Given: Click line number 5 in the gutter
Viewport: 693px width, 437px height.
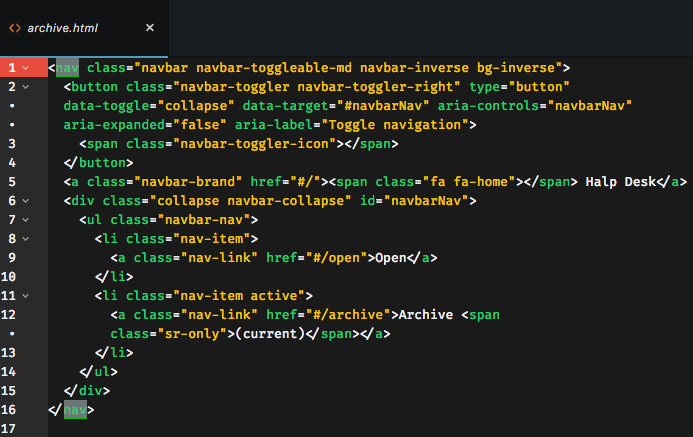Looking at the screenshot, I should pyautogui.click(x=12, y=182).
